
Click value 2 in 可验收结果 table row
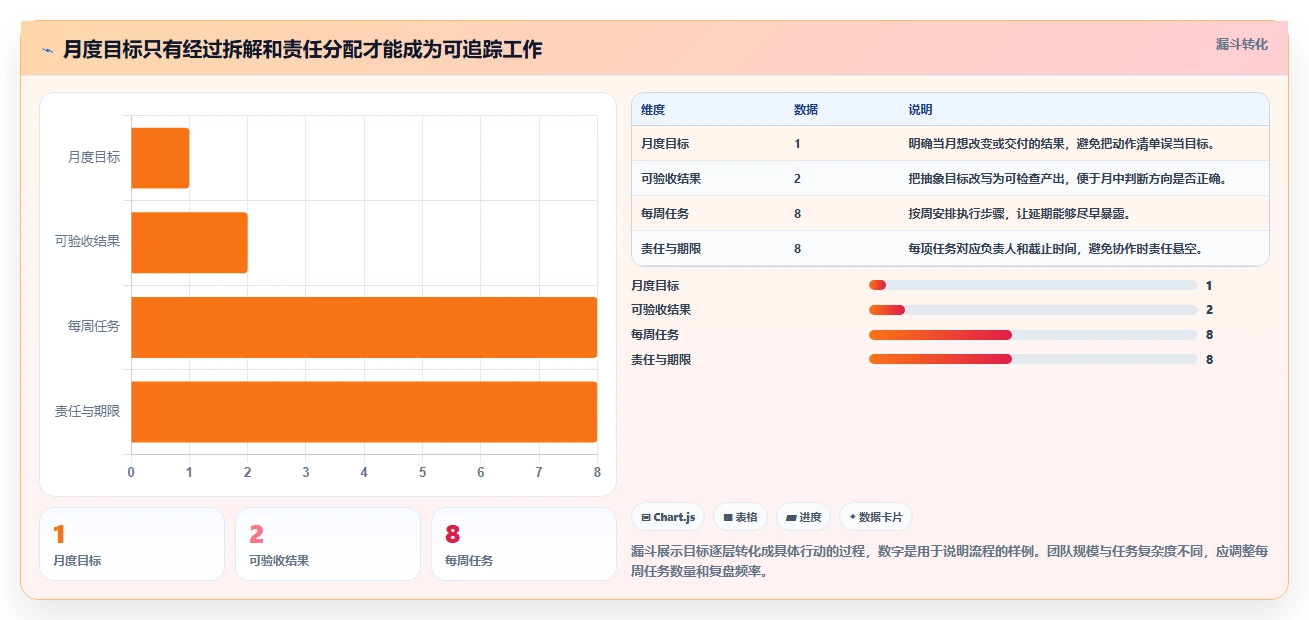797,178
